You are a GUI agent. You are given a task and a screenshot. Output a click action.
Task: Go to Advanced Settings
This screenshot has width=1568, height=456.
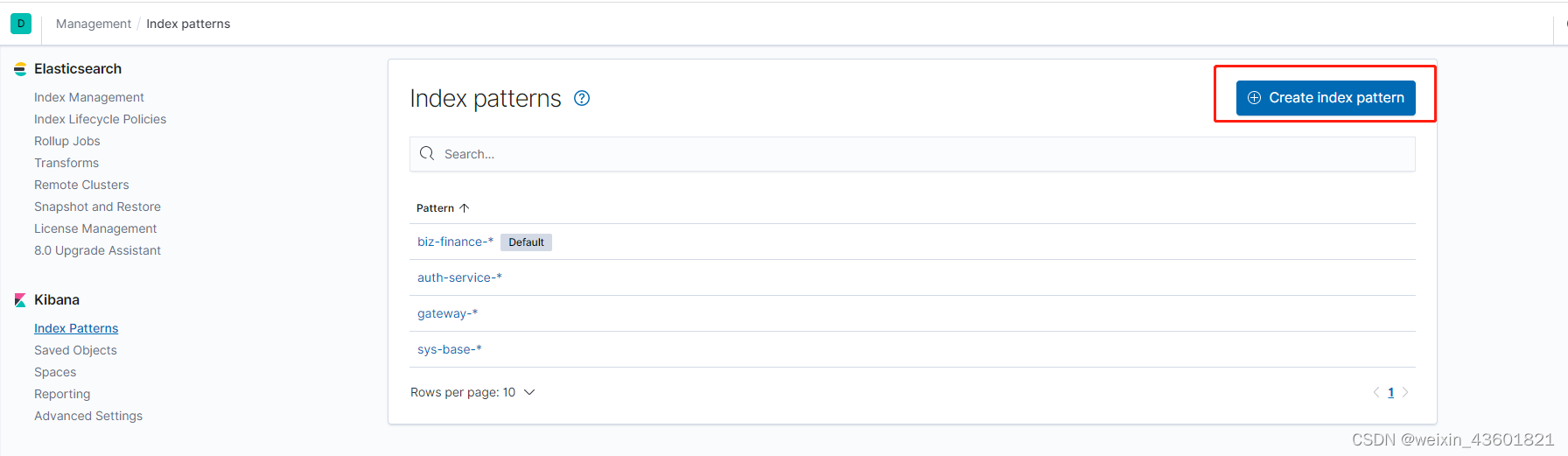coord(88,416)
